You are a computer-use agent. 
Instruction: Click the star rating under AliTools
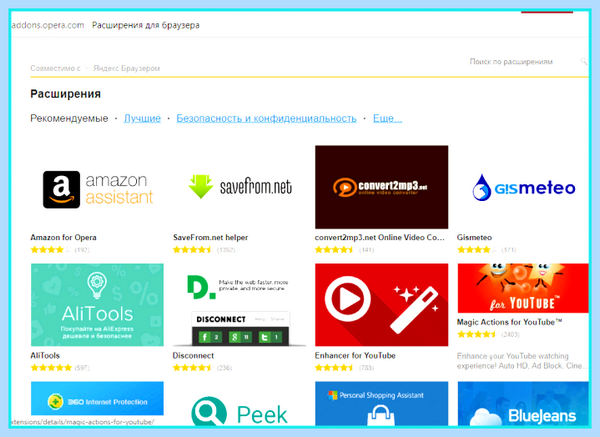click(51, 368)
